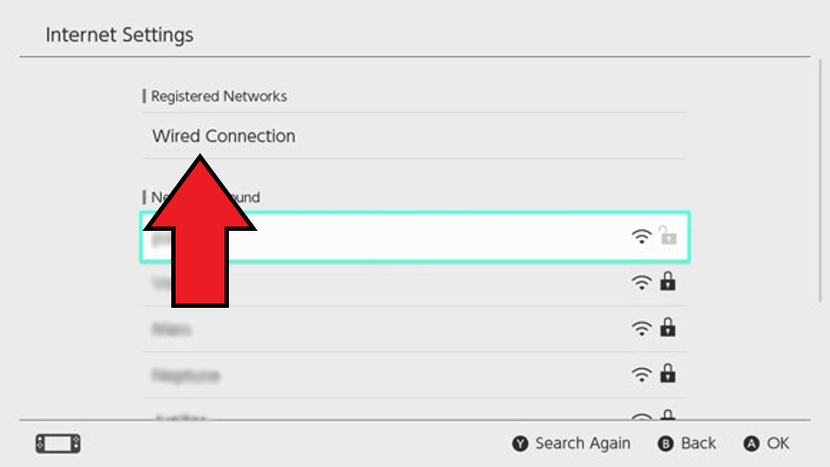Confirm with the OK button
The height and width of the screenshot is (467, 830).
pos(766,443)
